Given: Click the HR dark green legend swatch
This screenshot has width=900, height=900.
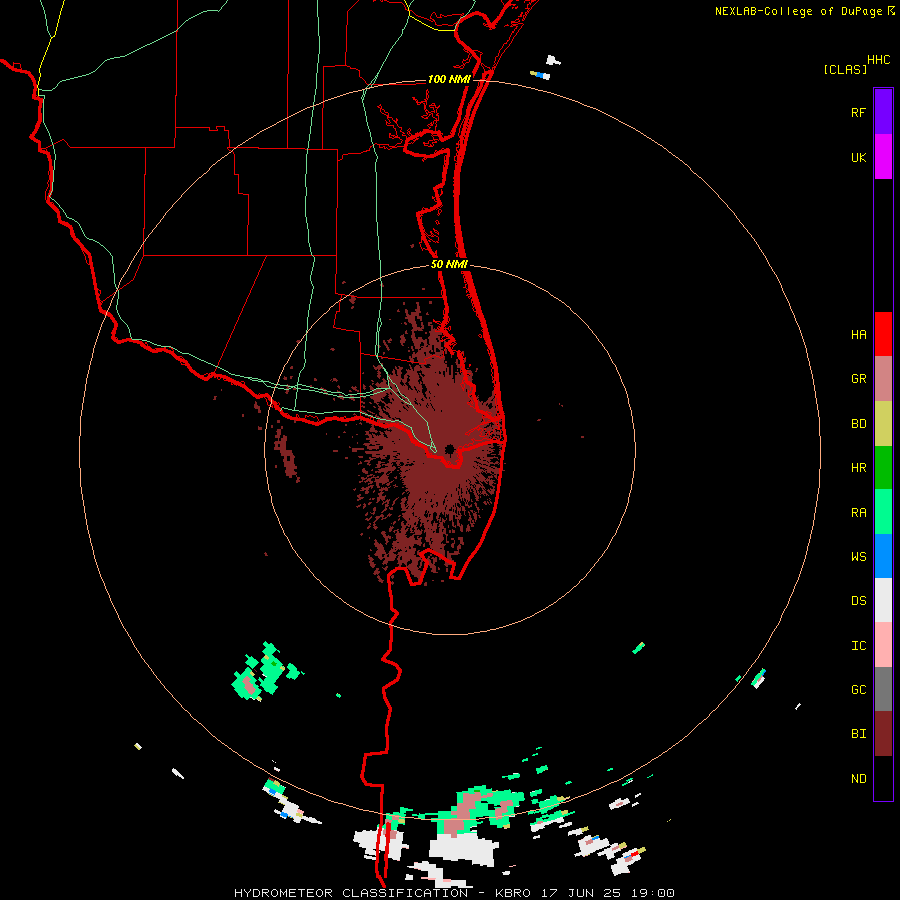Looking at the screenshot, I should pos(883,468).
